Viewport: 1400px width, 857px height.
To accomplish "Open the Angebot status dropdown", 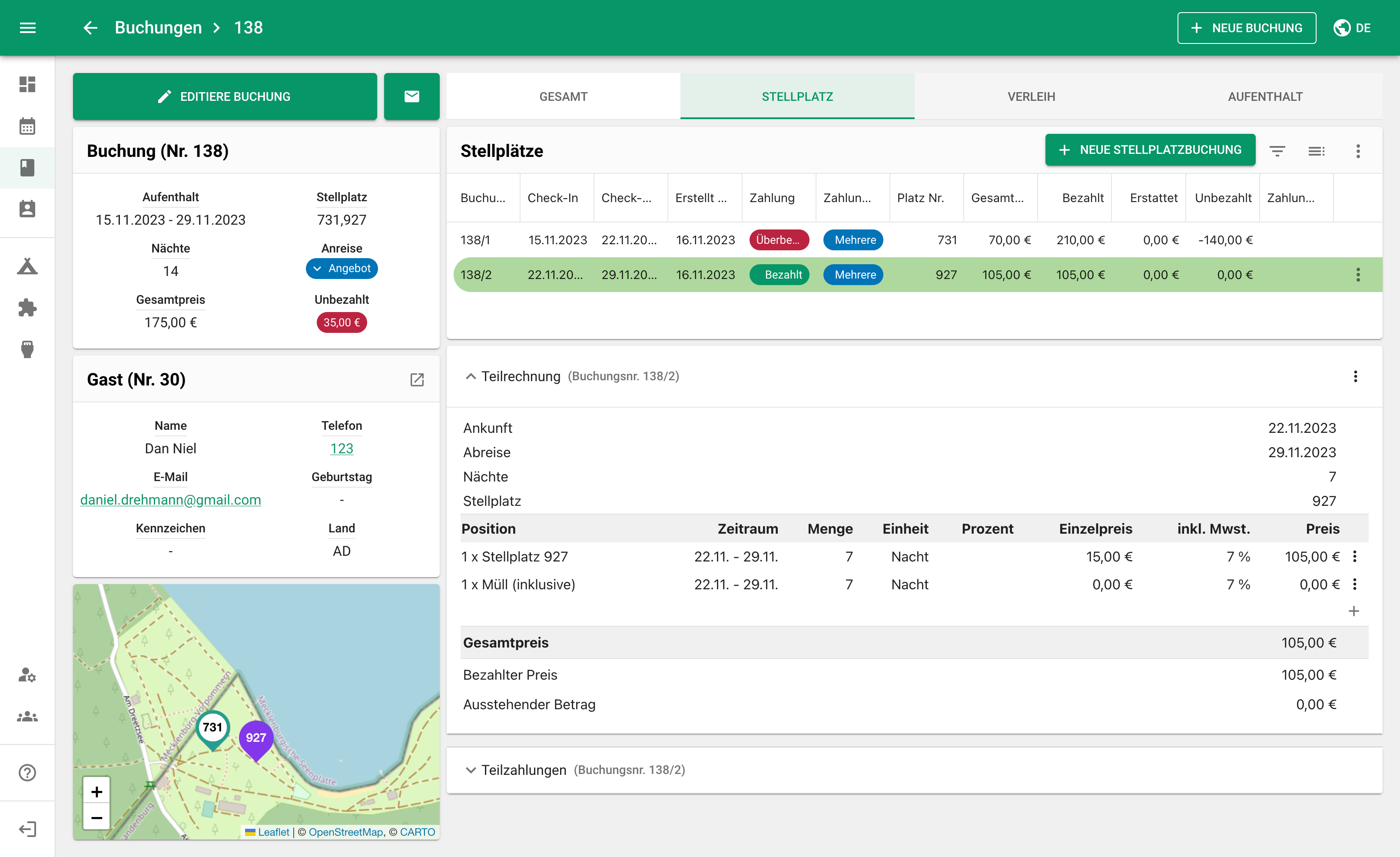I will pyautogui.click(x=342, y=268).
